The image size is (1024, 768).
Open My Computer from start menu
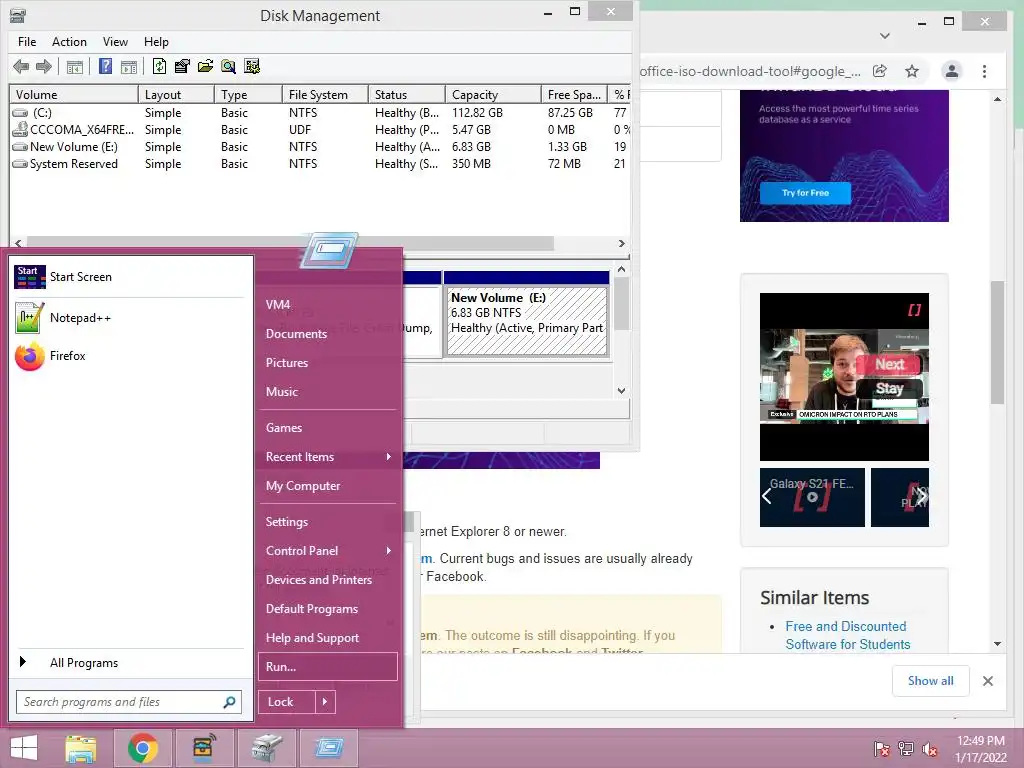tap(302, 486)
